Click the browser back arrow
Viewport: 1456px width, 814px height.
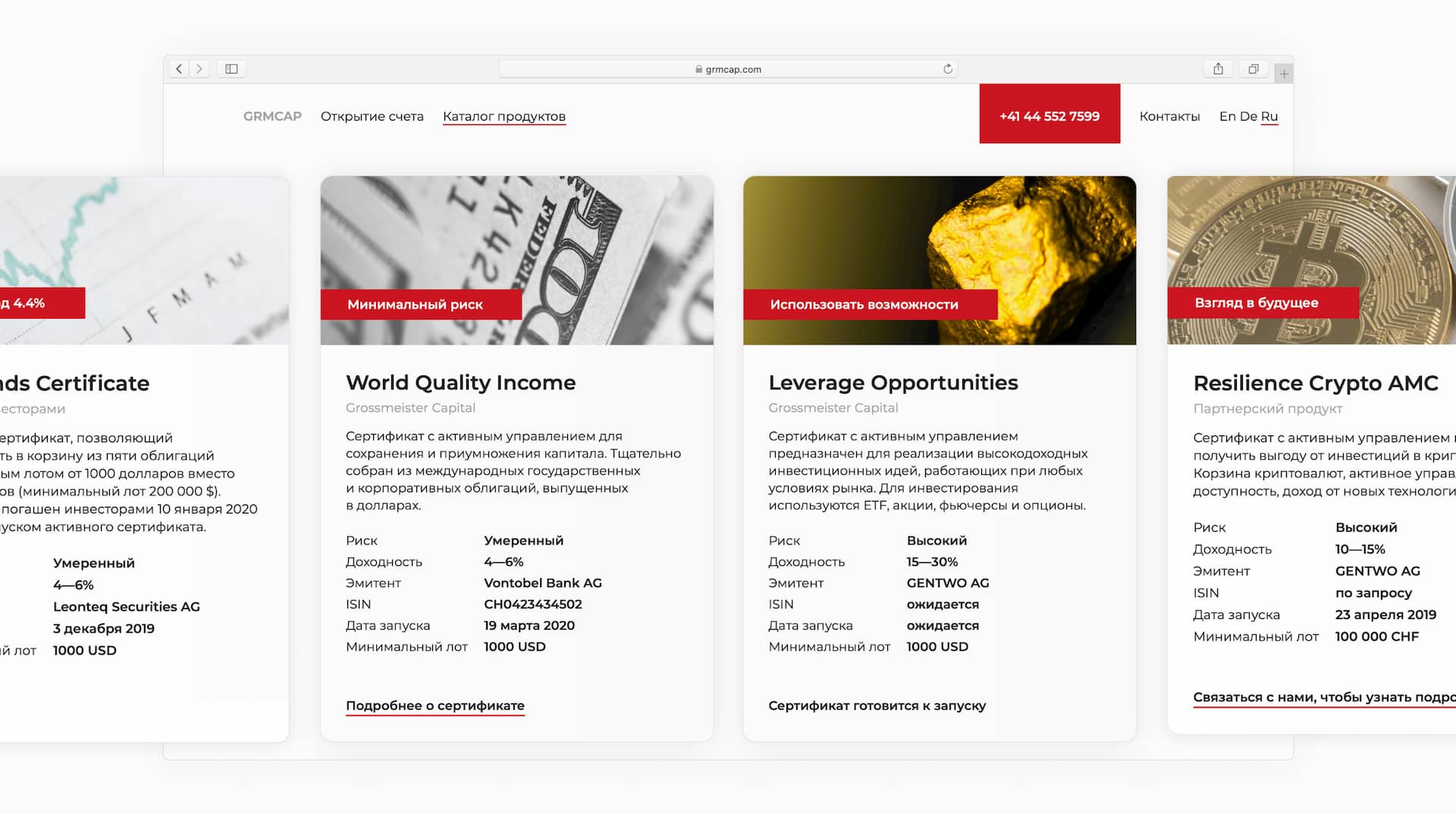[179, 69]
